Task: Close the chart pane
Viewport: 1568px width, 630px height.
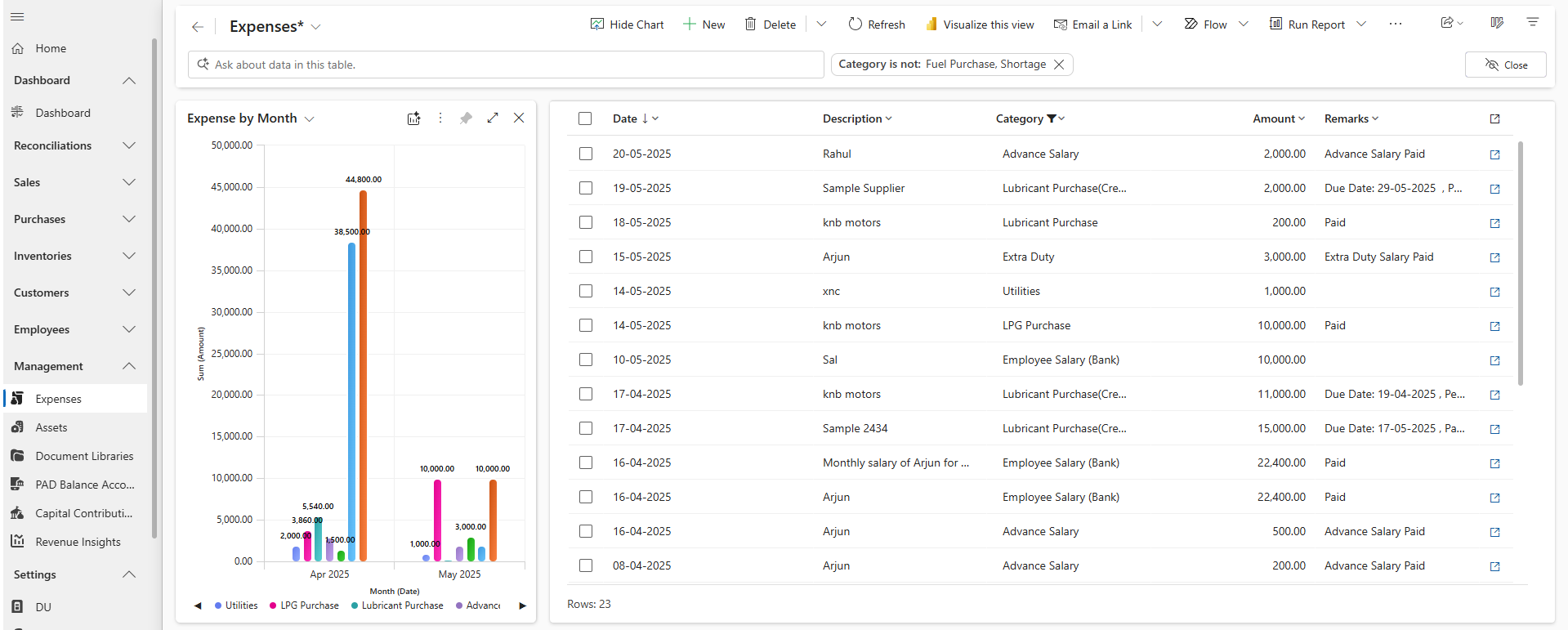Action: tap(519, 118)
